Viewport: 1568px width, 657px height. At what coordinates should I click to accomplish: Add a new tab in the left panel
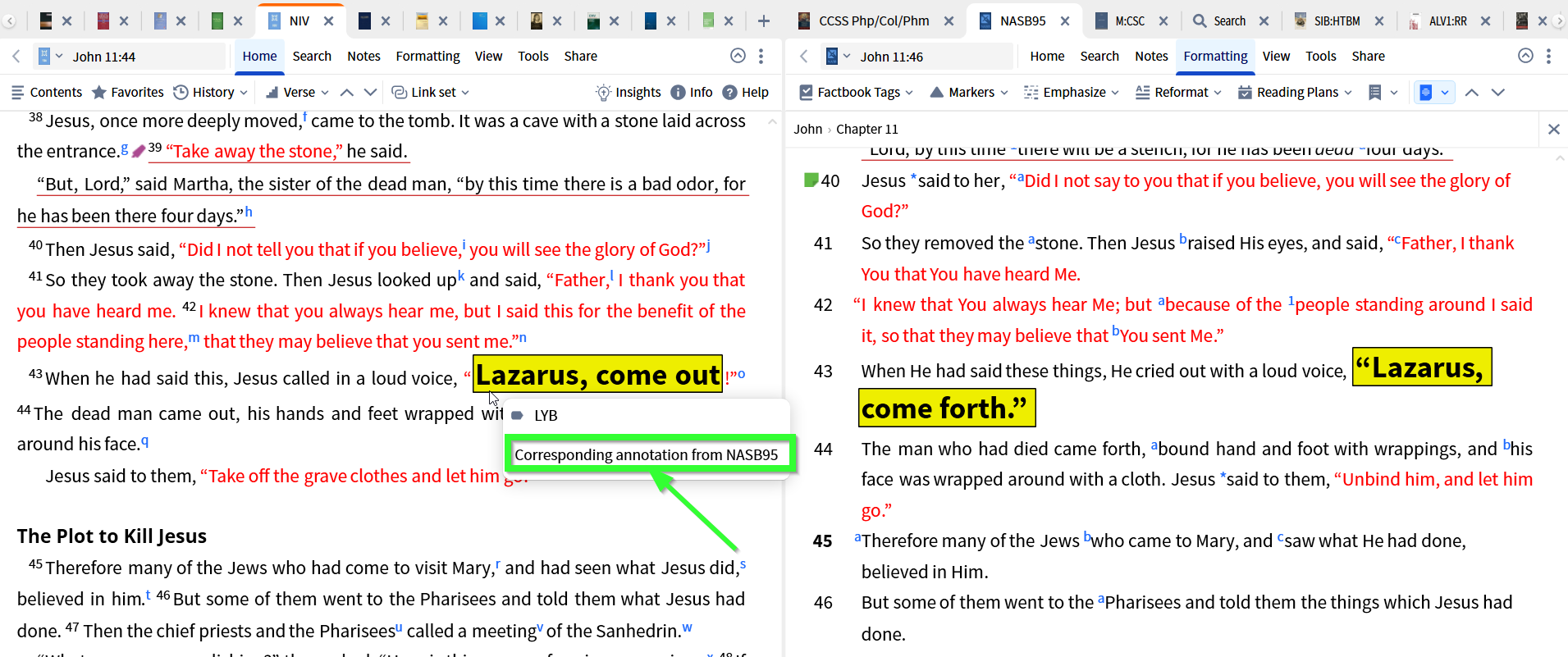pyautogui.click(x=763, y=21)
